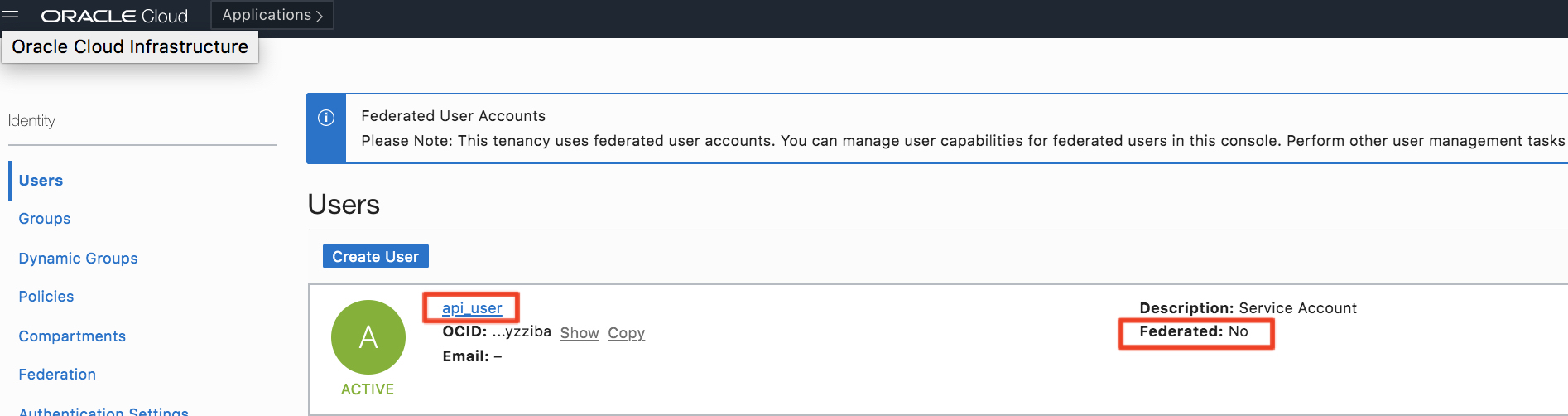The height and width of the screenshot is (416, 1568).
Task: Navigate to Compartments
Action: pos(72,336)
